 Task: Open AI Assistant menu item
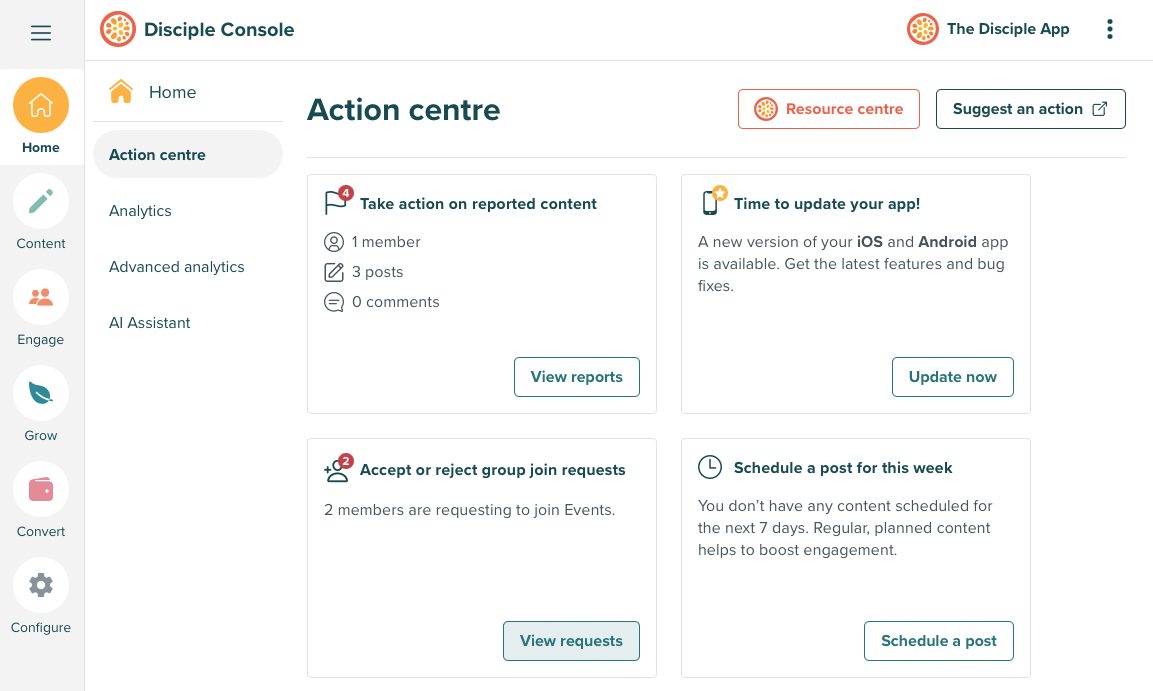[150, 323]
